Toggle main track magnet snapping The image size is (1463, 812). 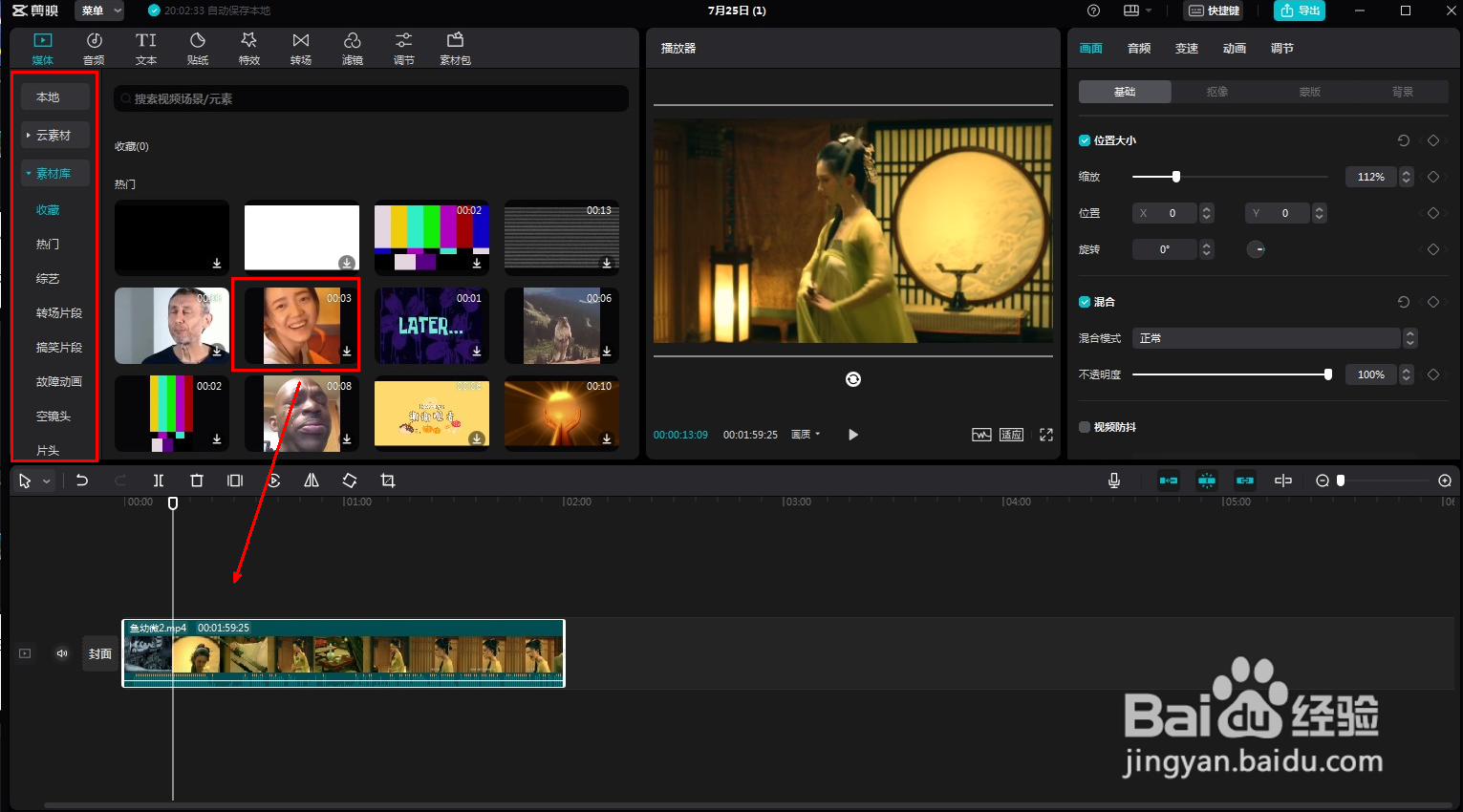[1169, 481]
